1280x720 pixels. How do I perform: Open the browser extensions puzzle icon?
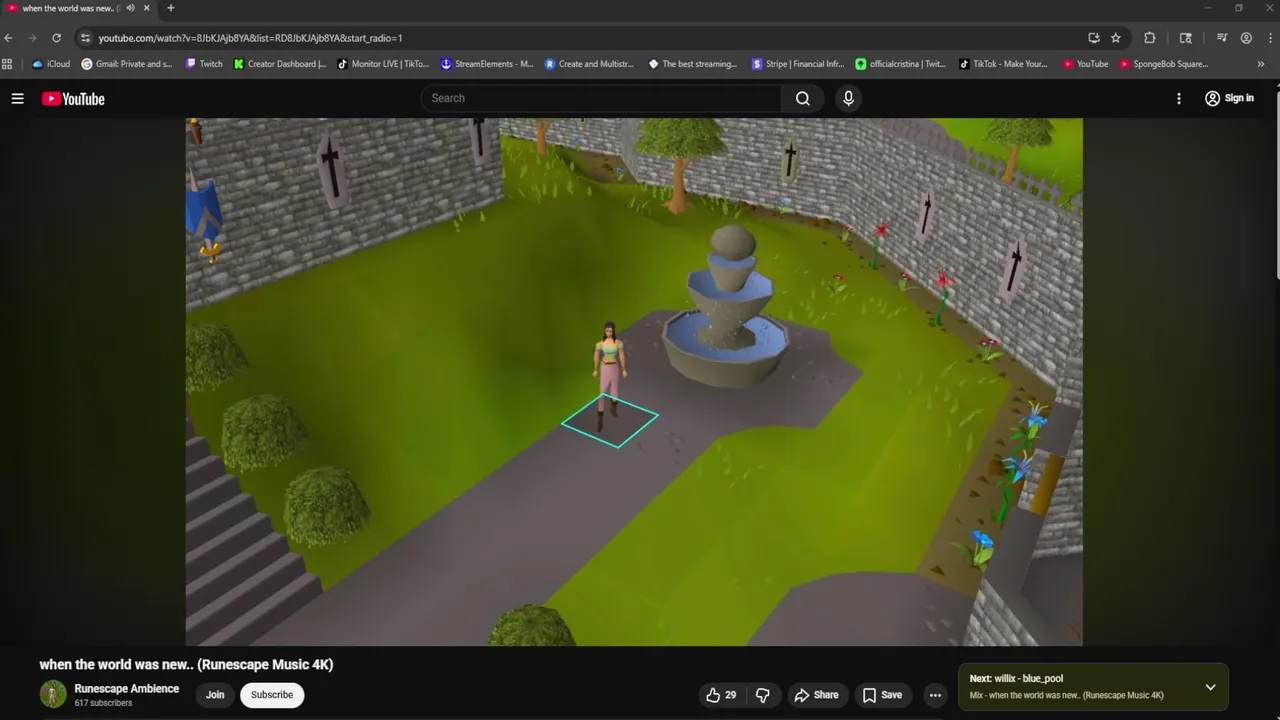(1150, 38)
